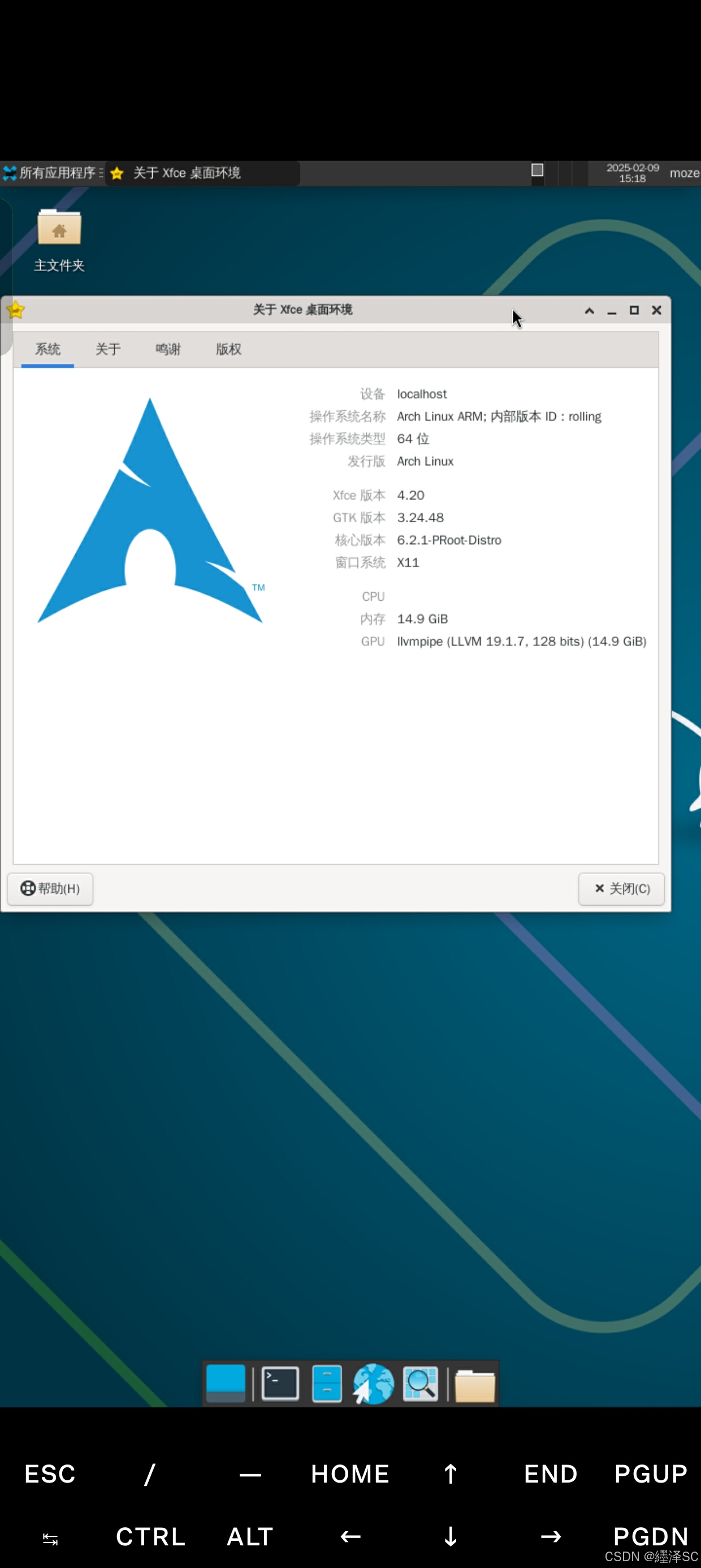Toggle the ALT modifier key
The width and height of the screenshot is (701, 1568).
(250, 1537)
